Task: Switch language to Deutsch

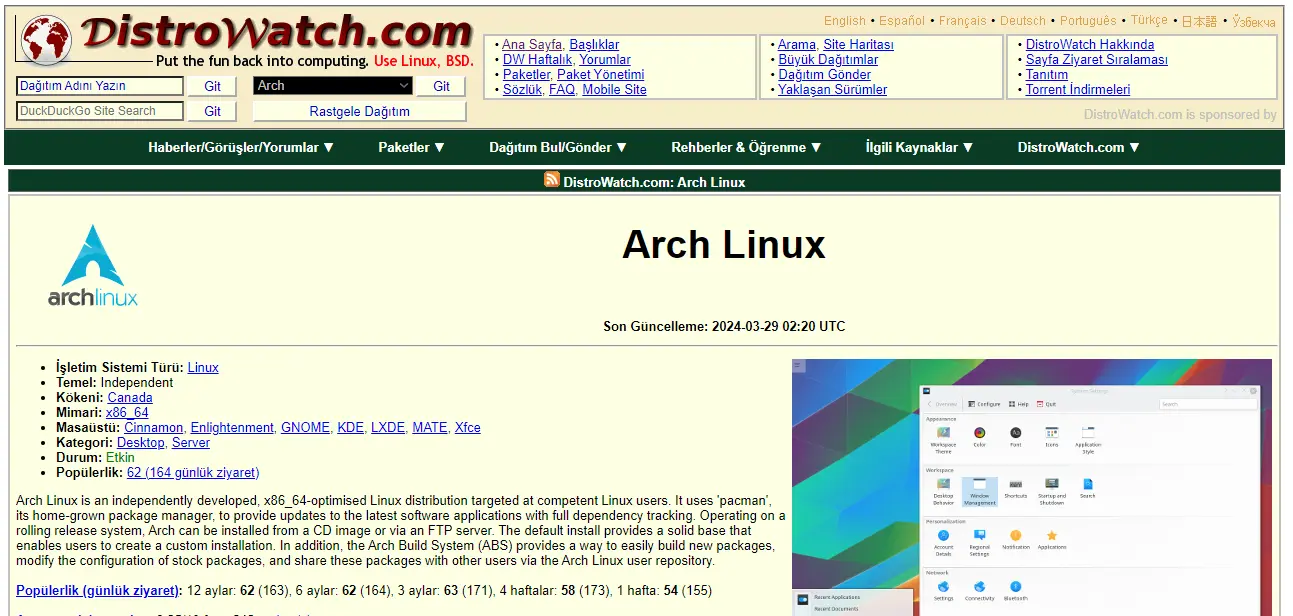Action: click(1023, 21)
